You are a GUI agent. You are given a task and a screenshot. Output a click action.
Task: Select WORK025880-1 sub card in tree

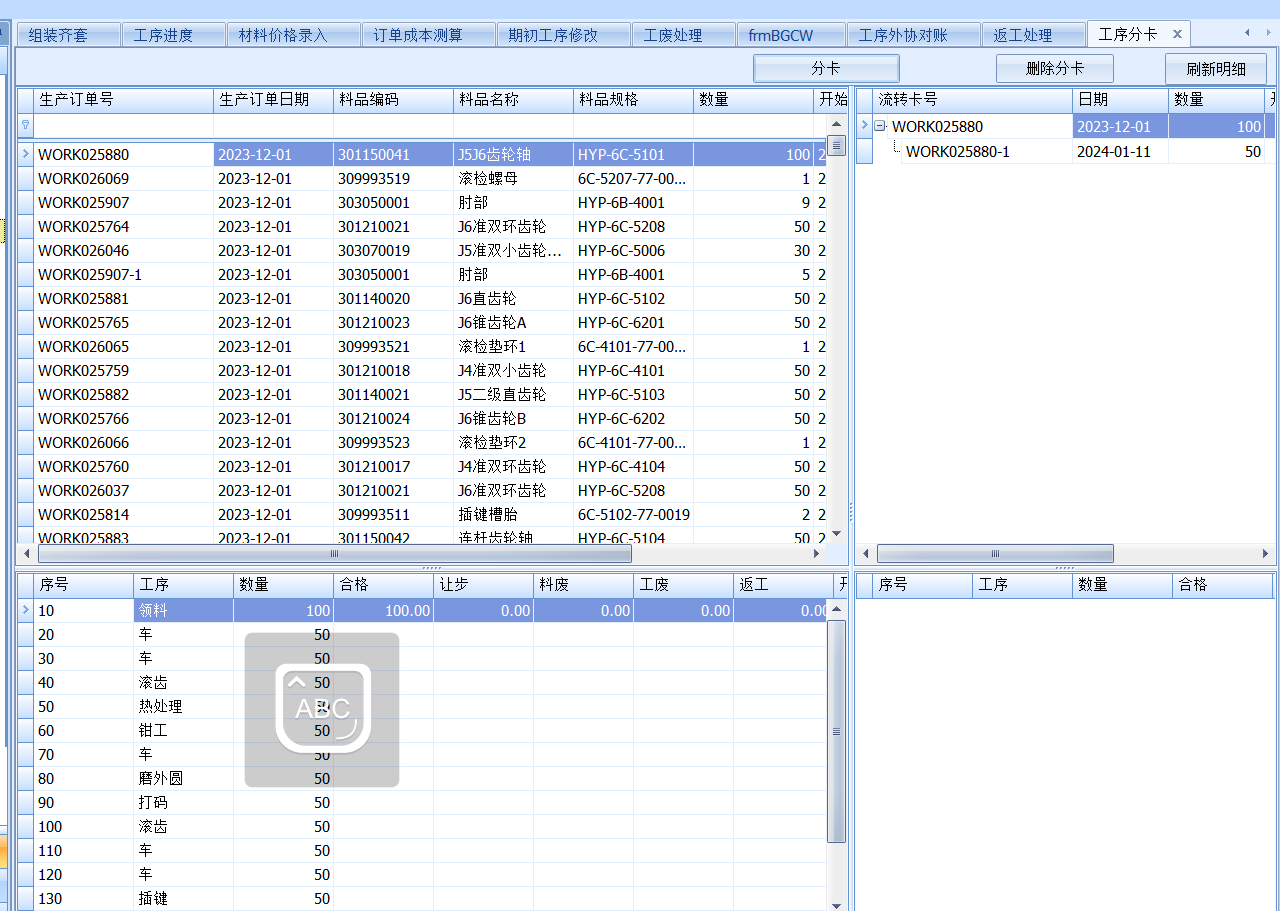tap(957, 152)
